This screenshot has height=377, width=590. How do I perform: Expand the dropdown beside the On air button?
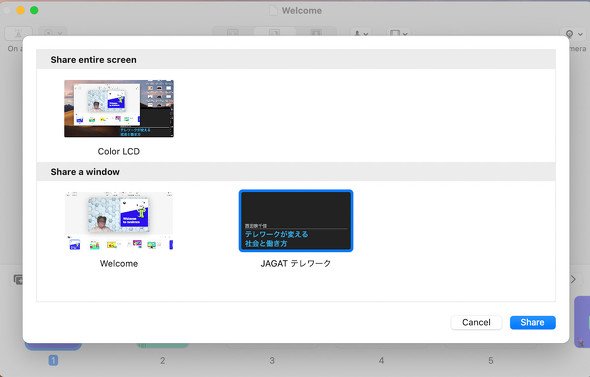click(x=53, y=33)
